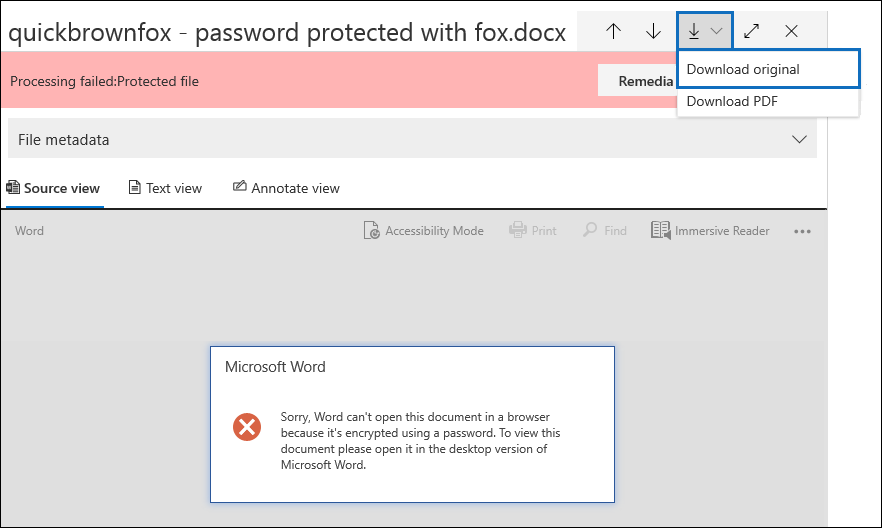
Task: Open Immersive Reader
Action: (710, 231)
